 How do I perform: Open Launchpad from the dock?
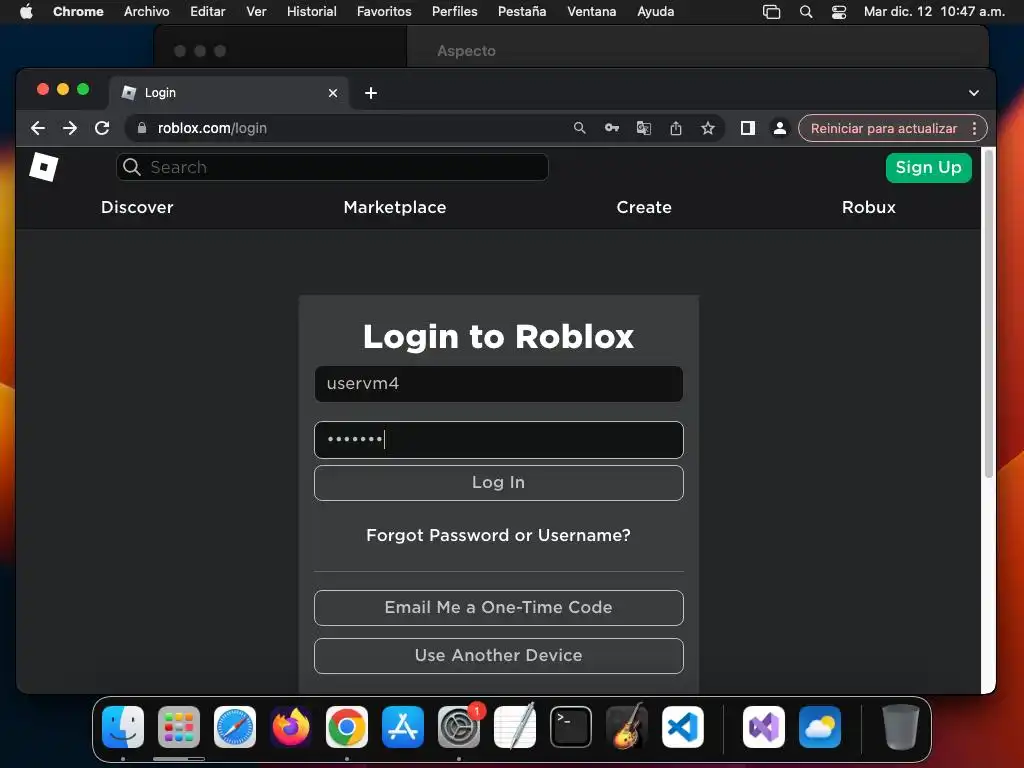tap(179, 727)
